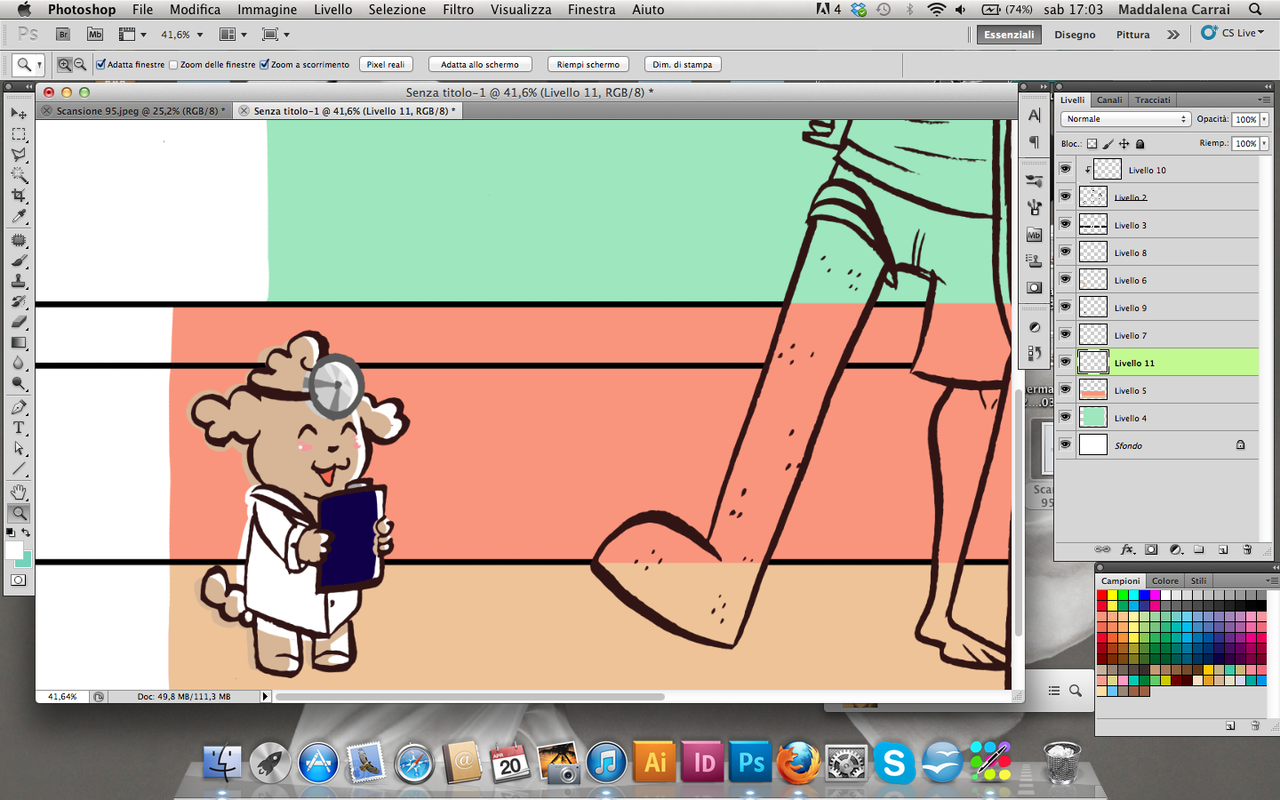This screenshot has width=1280, height=800.
Task: Open the Riemp. fill dropdown arrow
Action: pos(1264,144)
